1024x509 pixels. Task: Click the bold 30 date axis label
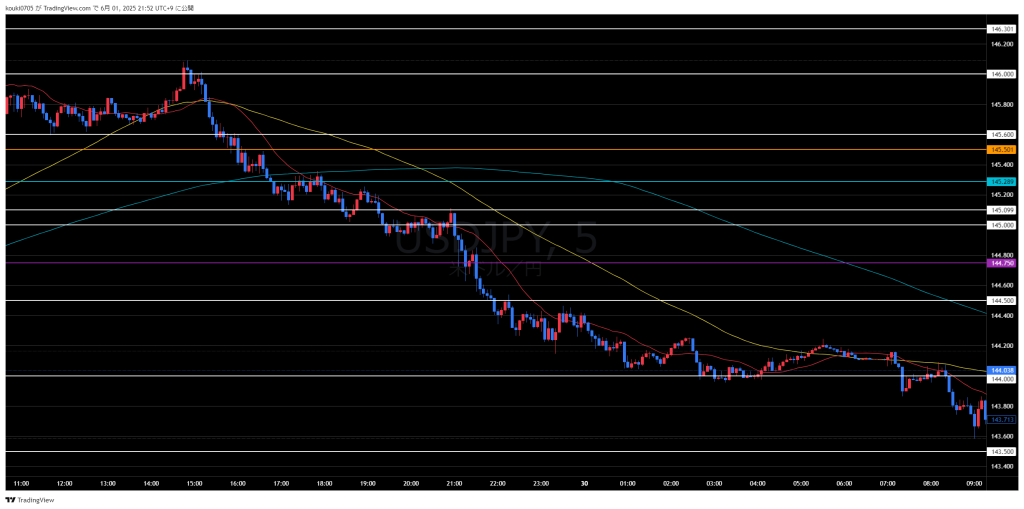pos(583,483)
